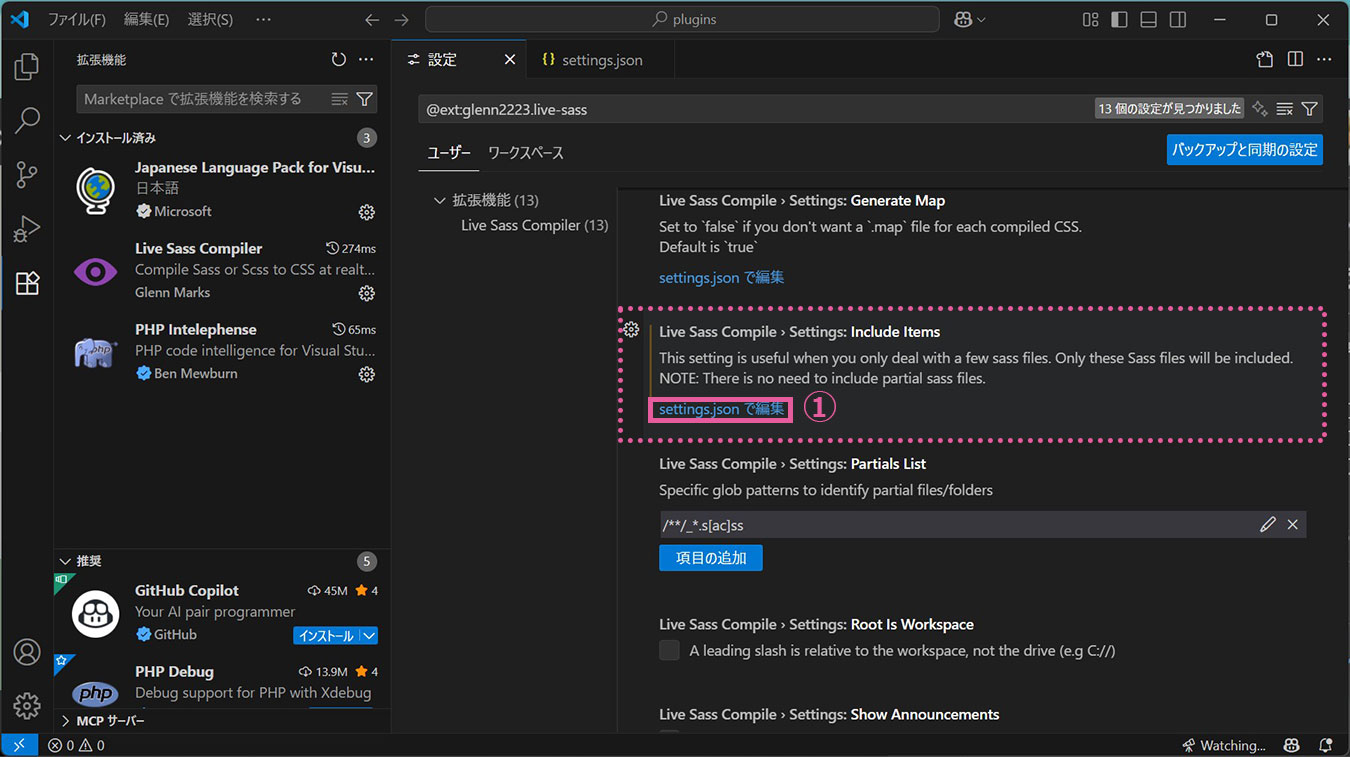Expand the MCP servers section

coord(66,721)
